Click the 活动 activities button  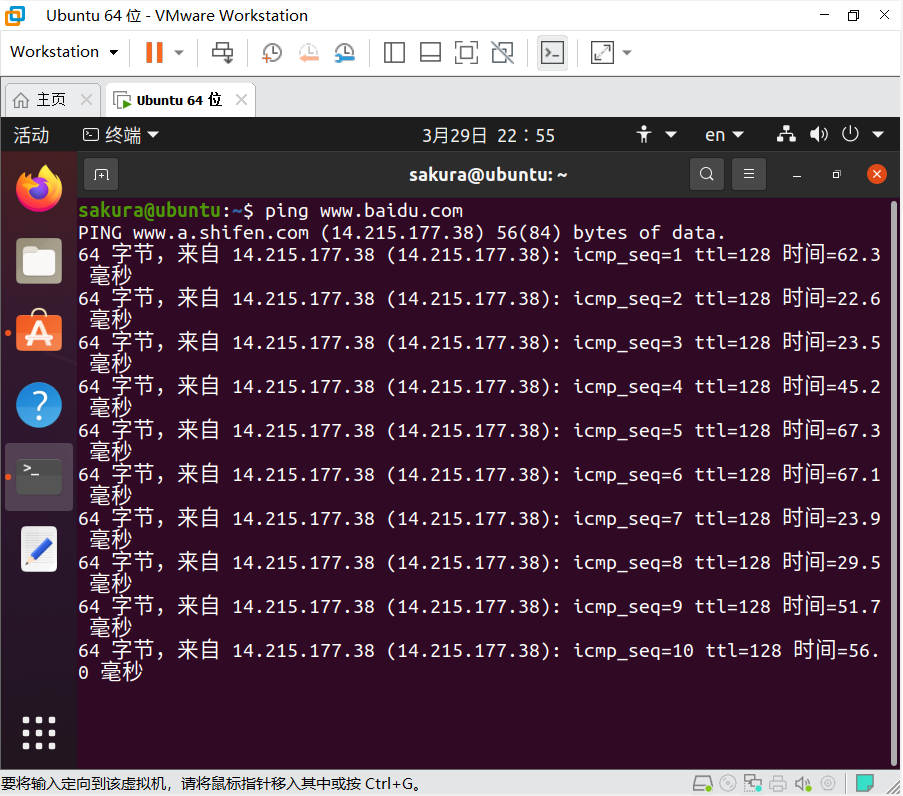click(x=31, y=135)
